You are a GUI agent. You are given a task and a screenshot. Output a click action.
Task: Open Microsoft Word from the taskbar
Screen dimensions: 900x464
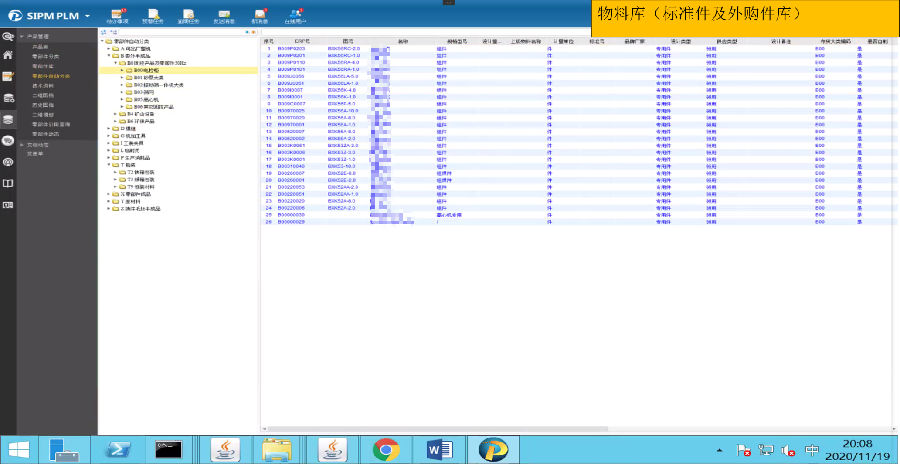click(x=439, y=449)
